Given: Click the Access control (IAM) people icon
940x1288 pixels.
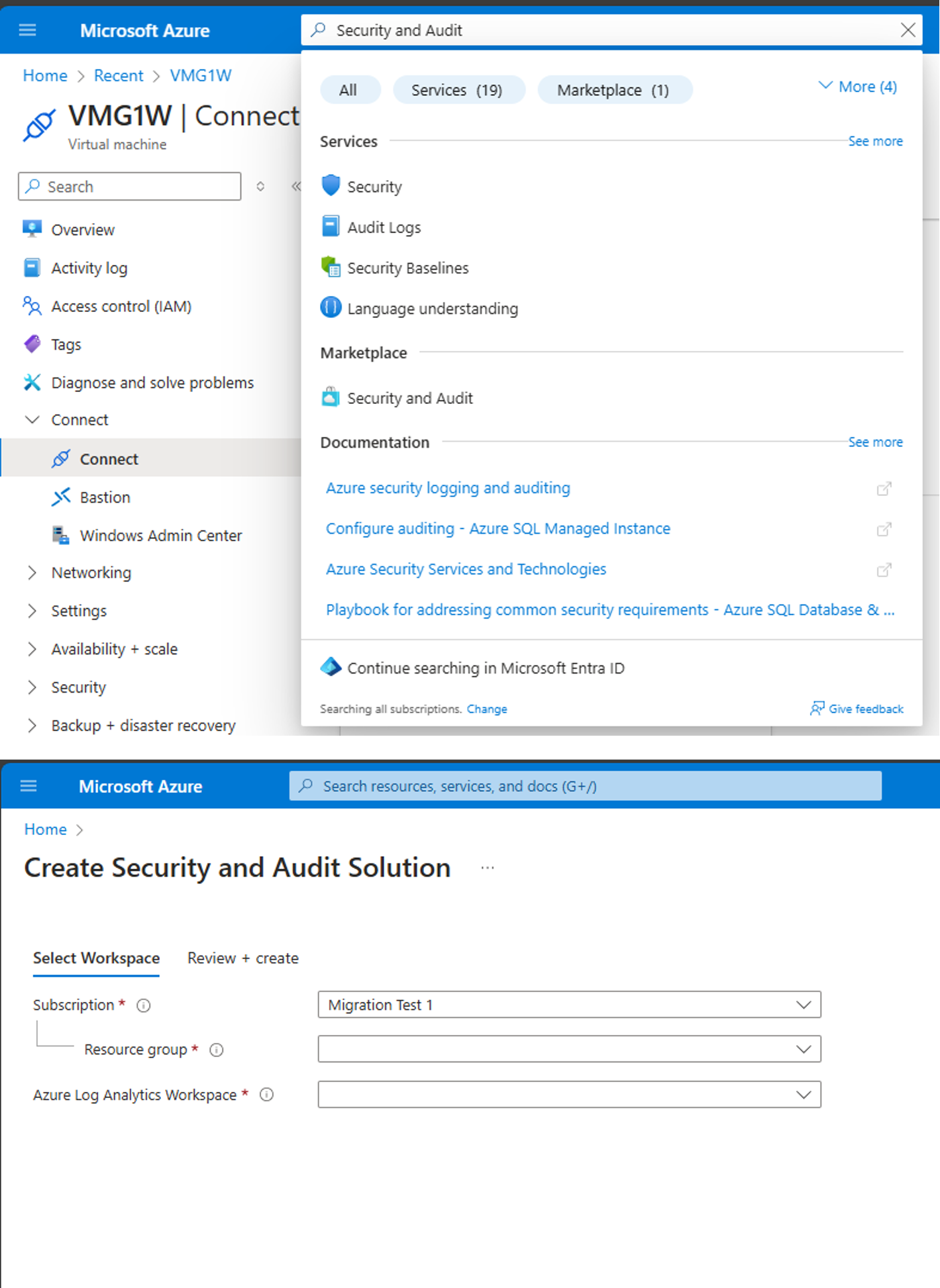Looking at the screenshot, I should click(x=32, y=306).
